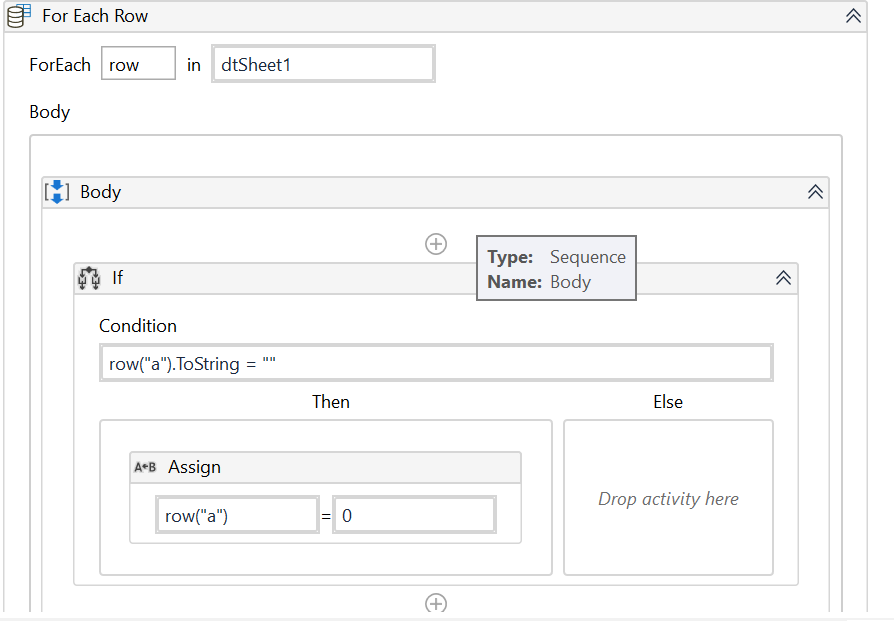Image resolution: width=894 pixels, height=621 pixels.
Task: Edit the Assign target row("a") field
Action: point(237,516)
